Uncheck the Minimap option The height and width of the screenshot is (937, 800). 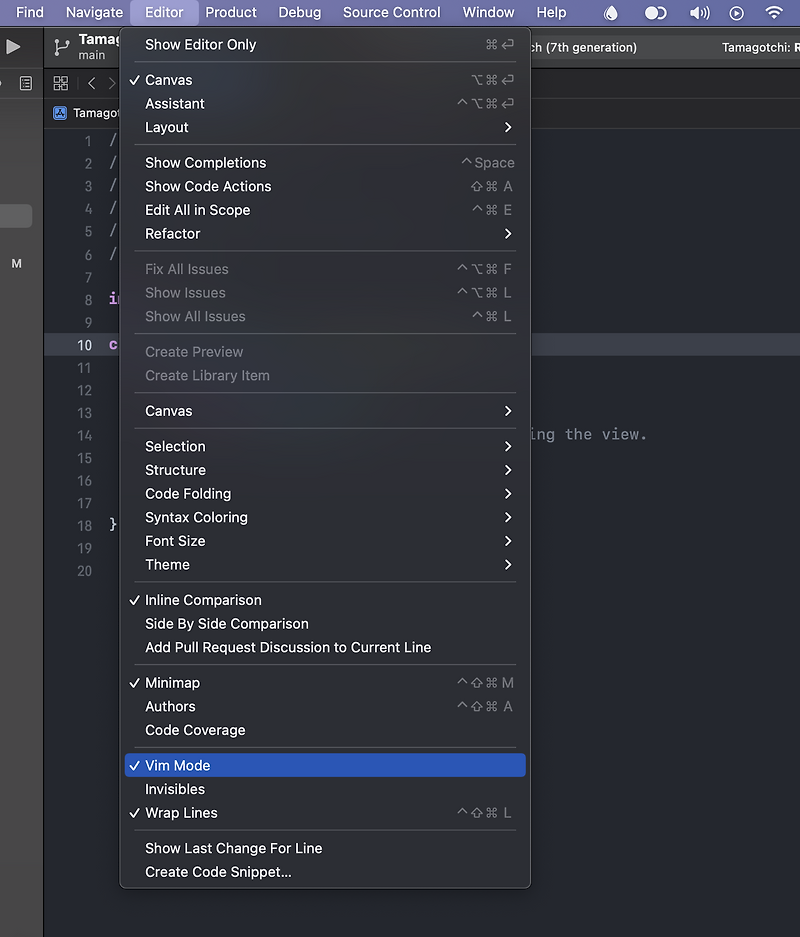(170, 682)
